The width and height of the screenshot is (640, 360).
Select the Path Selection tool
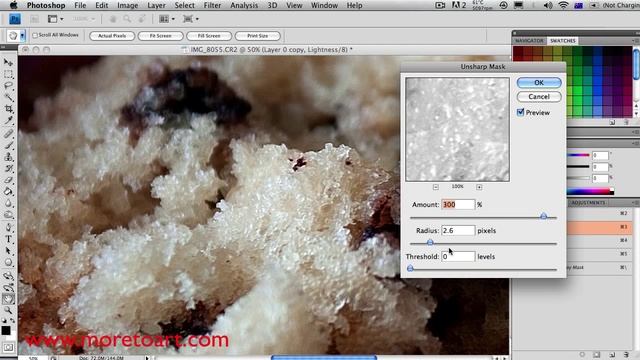(x=8, y=251)
